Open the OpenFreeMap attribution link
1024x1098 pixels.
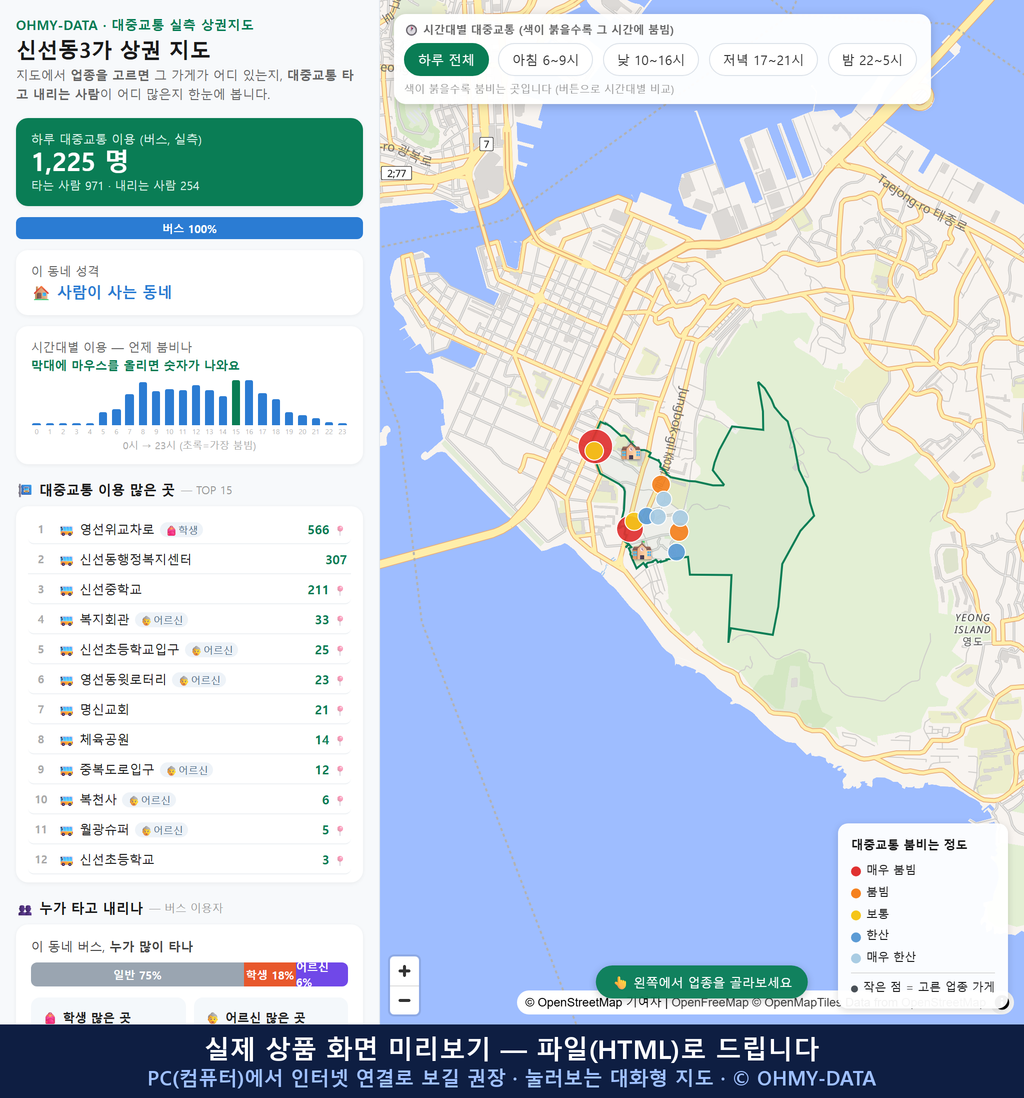pos(710,1003)
